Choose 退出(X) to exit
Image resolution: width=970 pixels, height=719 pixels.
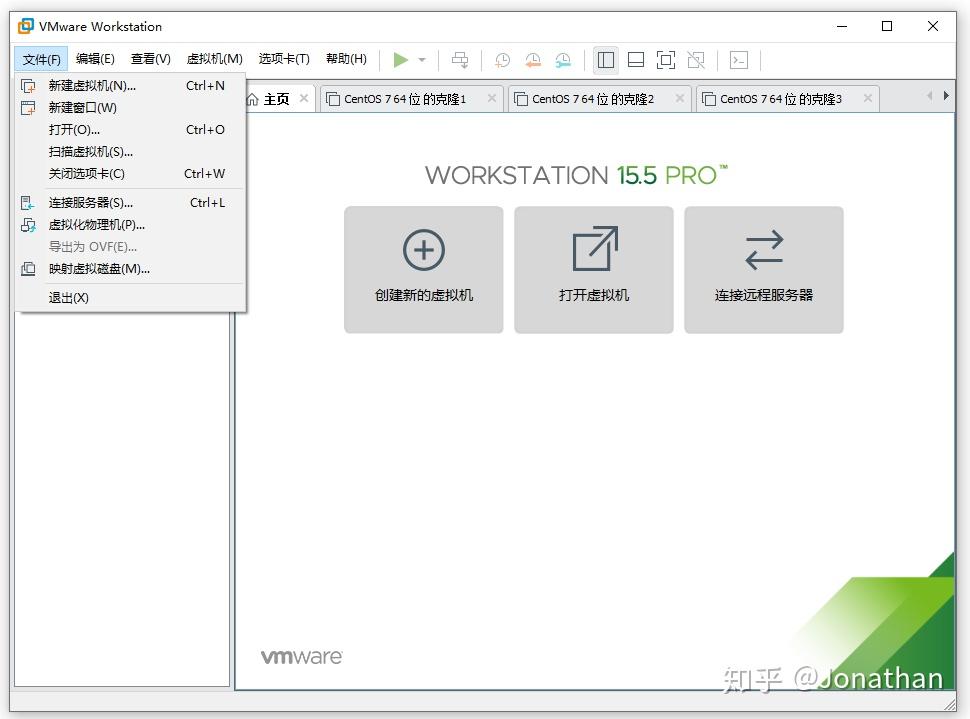point(131,298)
